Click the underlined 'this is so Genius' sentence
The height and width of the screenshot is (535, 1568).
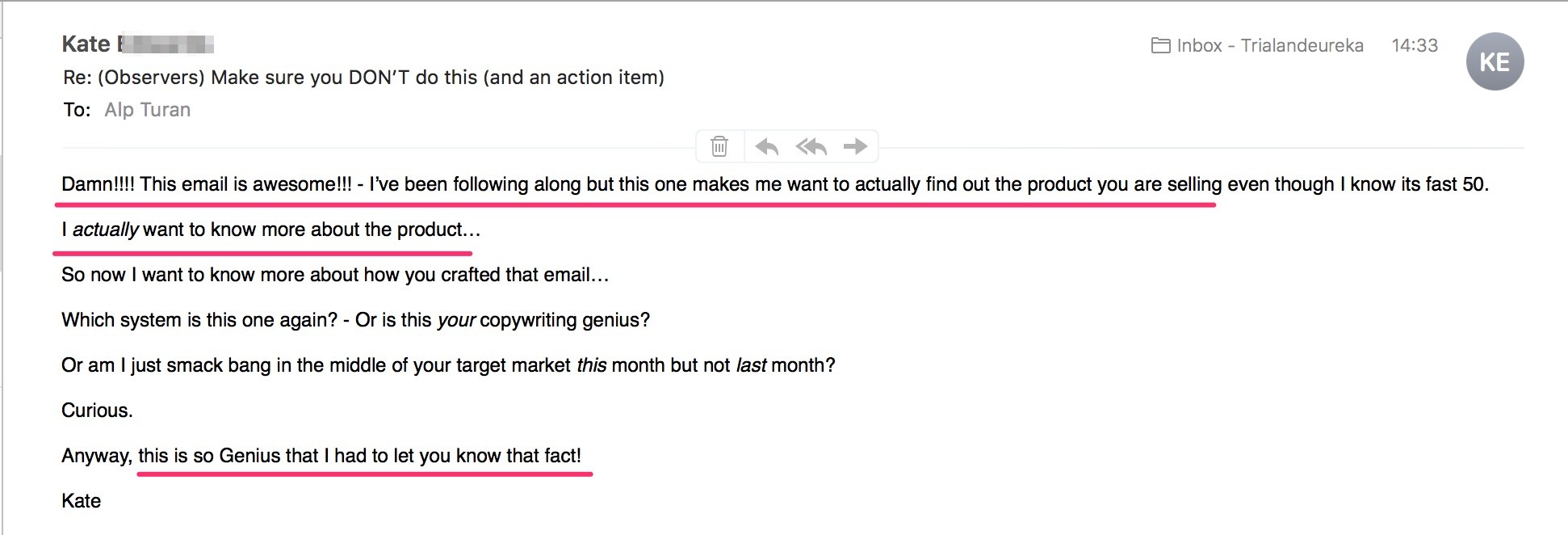point(359,456)
